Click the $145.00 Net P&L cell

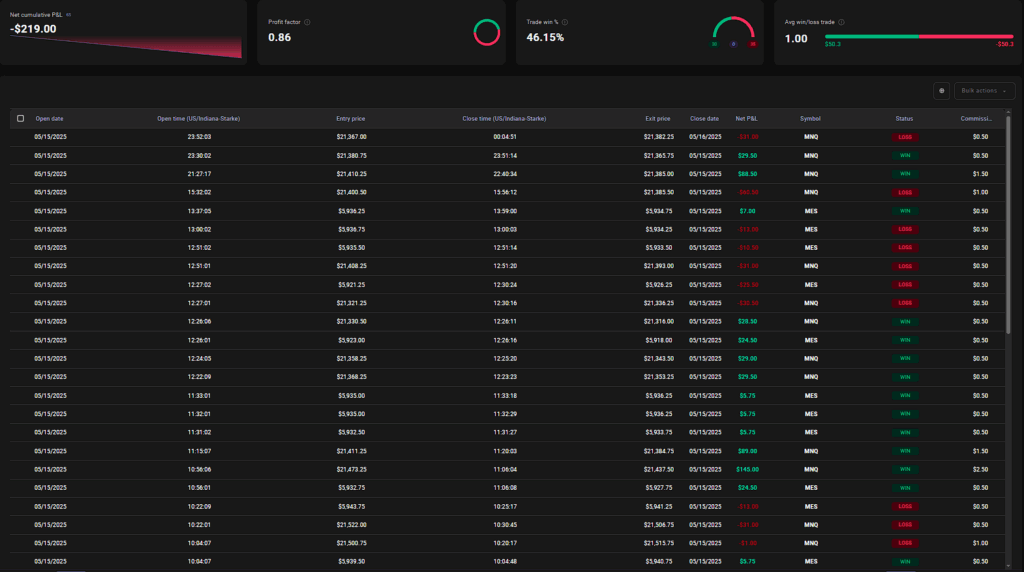coord(747,469)
